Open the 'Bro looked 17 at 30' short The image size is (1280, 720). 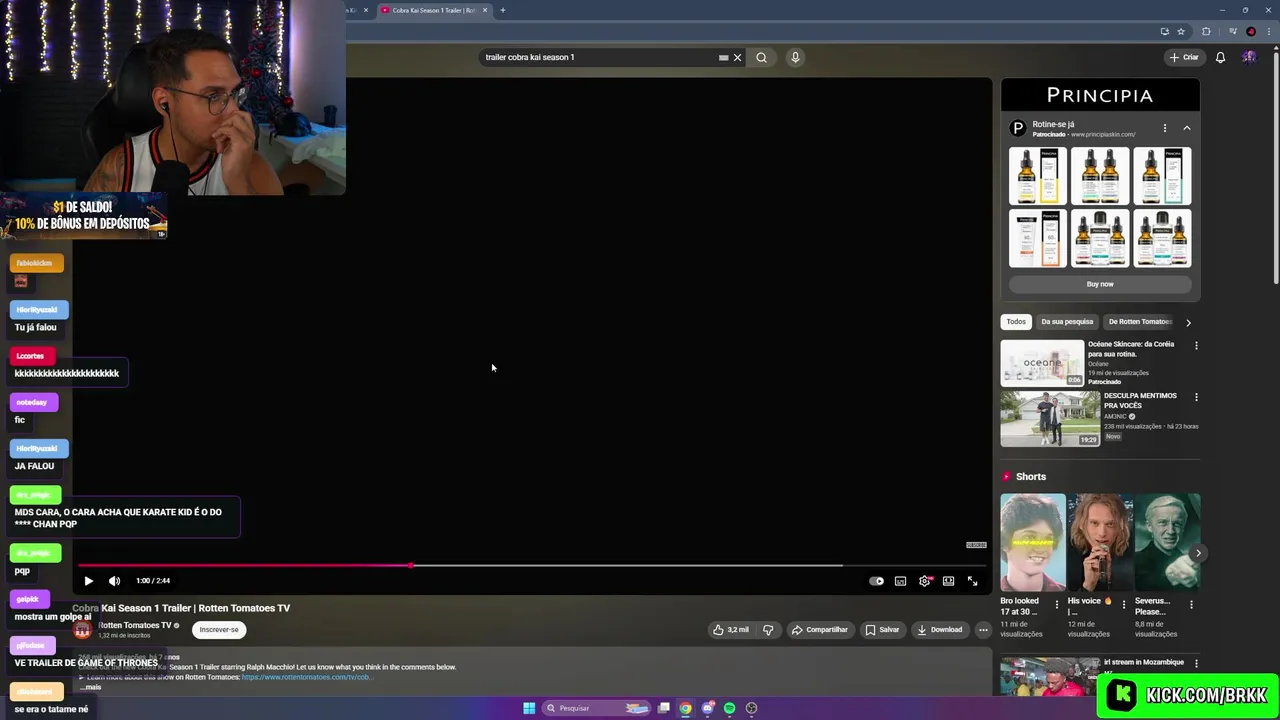point(1033,543)
